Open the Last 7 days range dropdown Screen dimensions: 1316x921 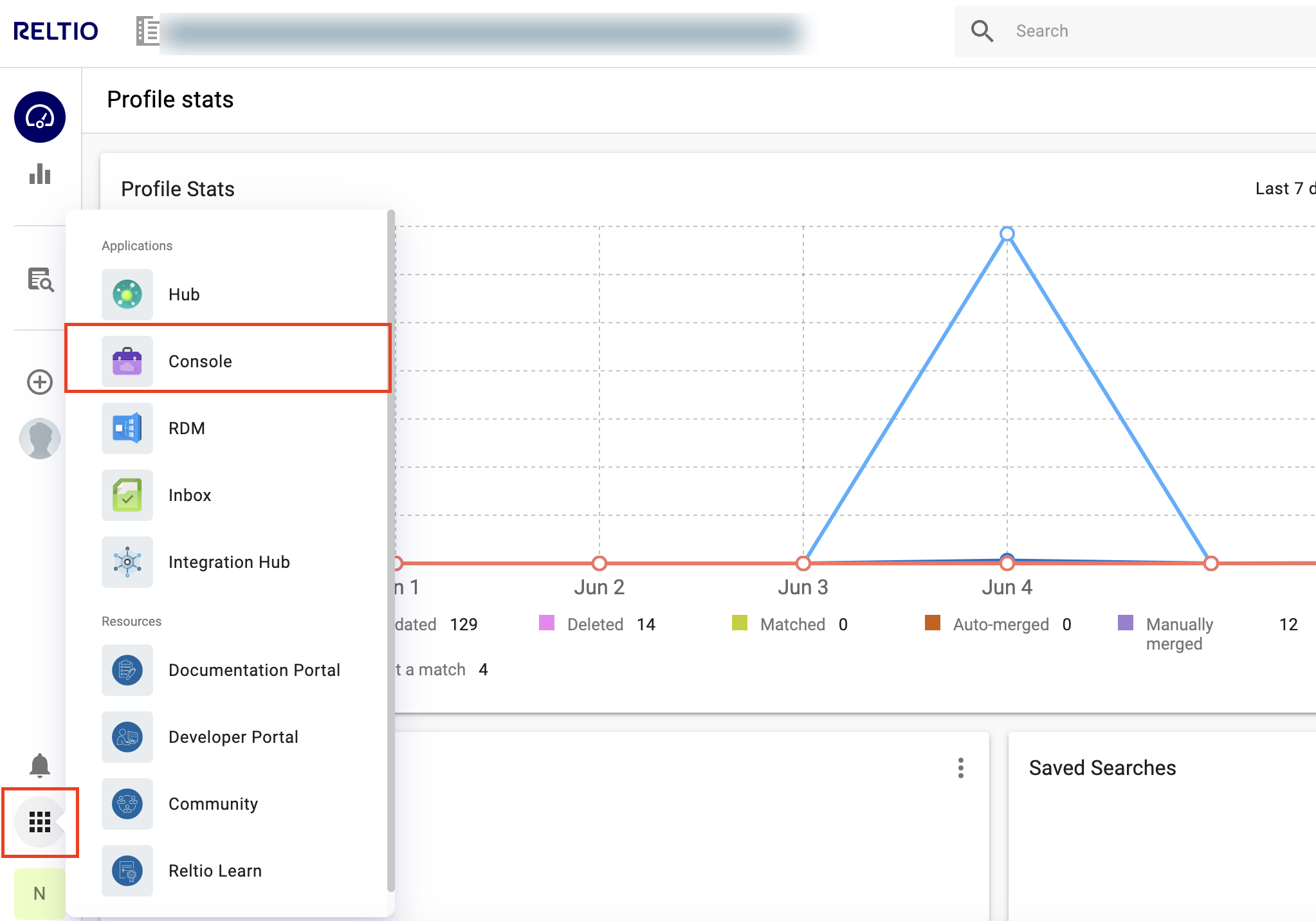[x=1285, y=188]
